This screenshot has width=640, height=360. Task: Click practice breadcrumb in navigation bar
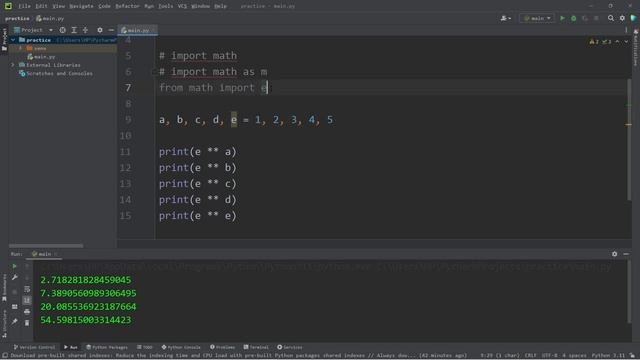click(17, 18)
